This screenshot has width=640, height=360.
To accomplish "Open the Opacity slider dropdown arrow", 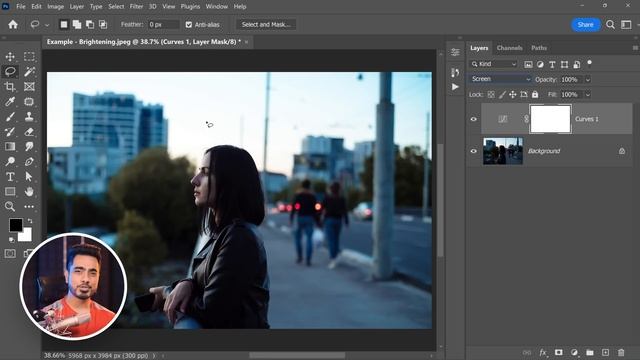I will [588, 80].
